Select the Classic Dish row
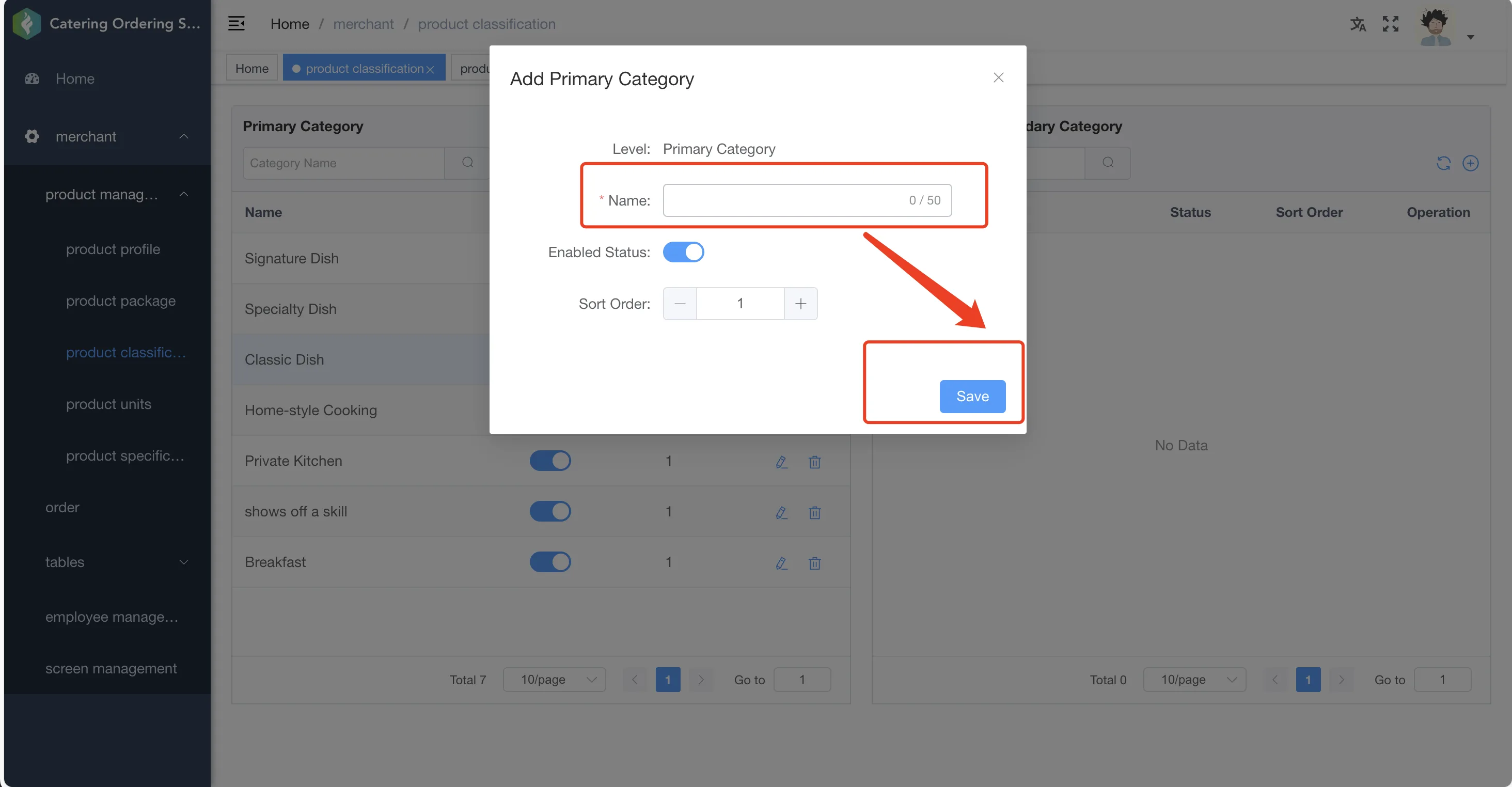 pos(360,359)
